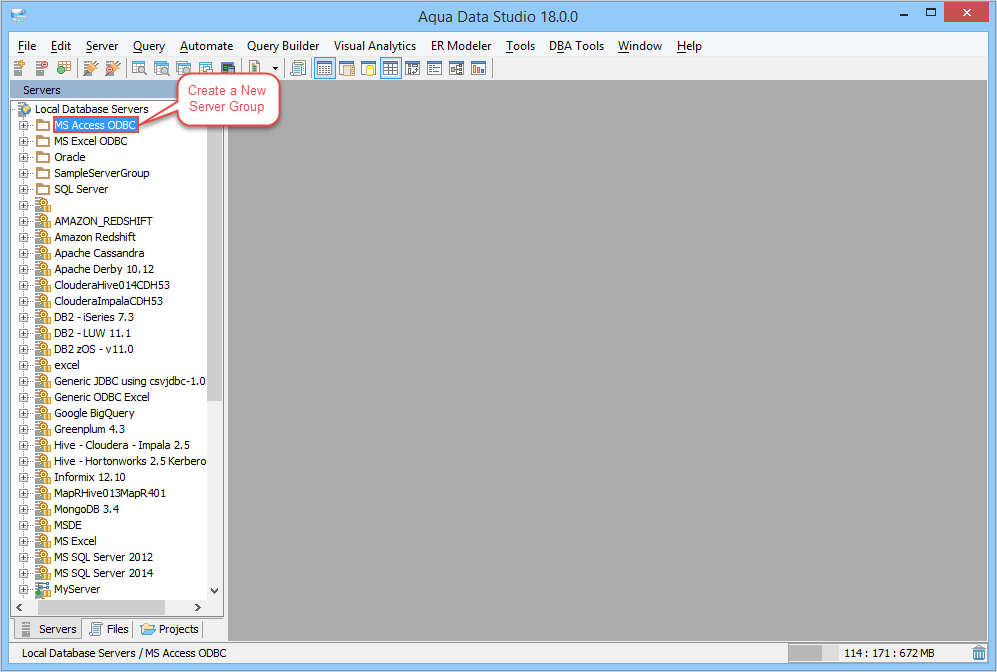Viewport: 997px width, 672px height.
Task: Toggle the second highlighted table grid icon
Action: [390, 68]
